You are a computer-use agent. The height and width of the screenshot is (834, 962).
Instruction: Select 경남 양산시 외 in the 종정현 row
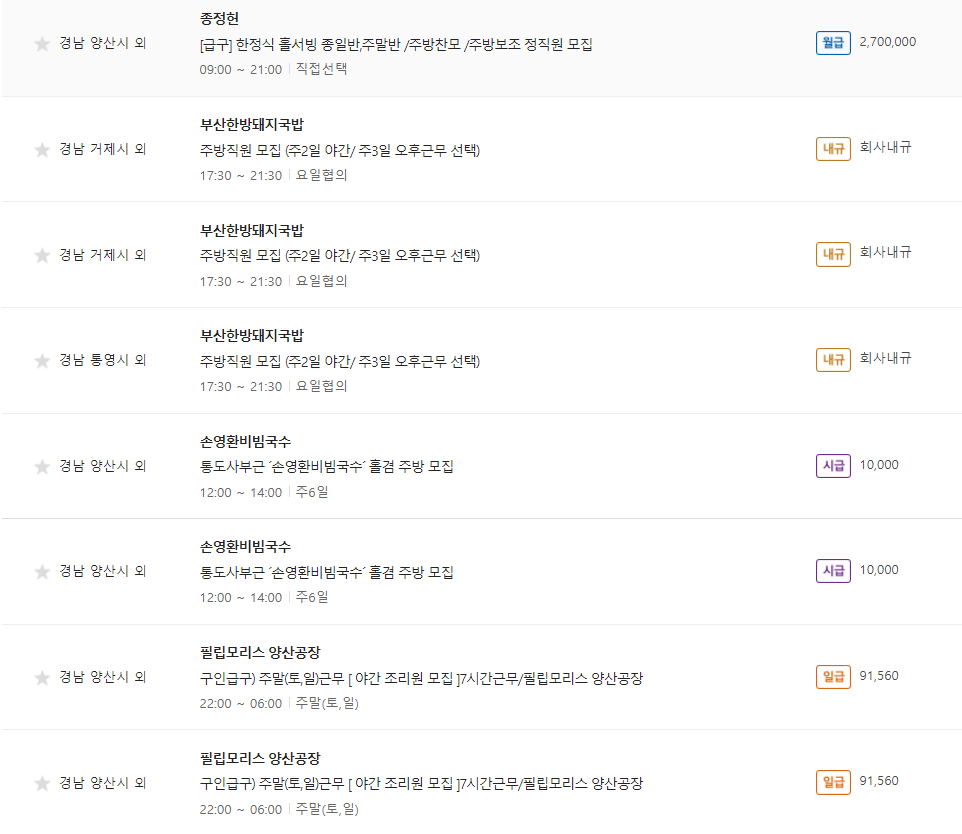tap(102, 43)
